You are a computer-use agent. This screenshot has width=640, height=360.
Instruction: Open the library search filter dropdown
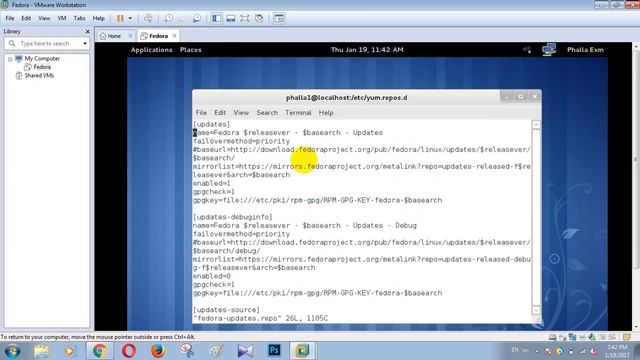(x=85, y=43)
